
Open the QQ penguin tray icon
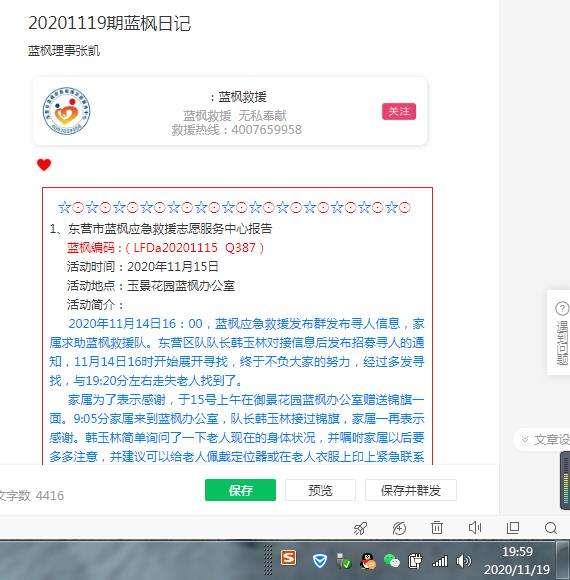[368, 561]
